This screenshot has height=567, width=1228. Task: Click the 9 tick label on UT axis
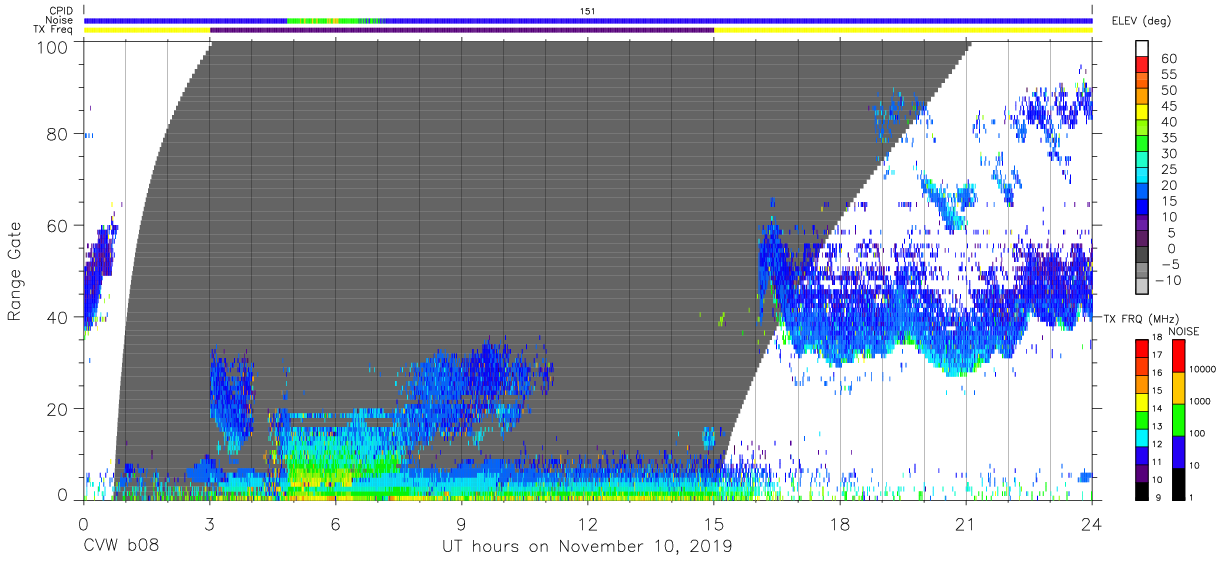[461, 523]
